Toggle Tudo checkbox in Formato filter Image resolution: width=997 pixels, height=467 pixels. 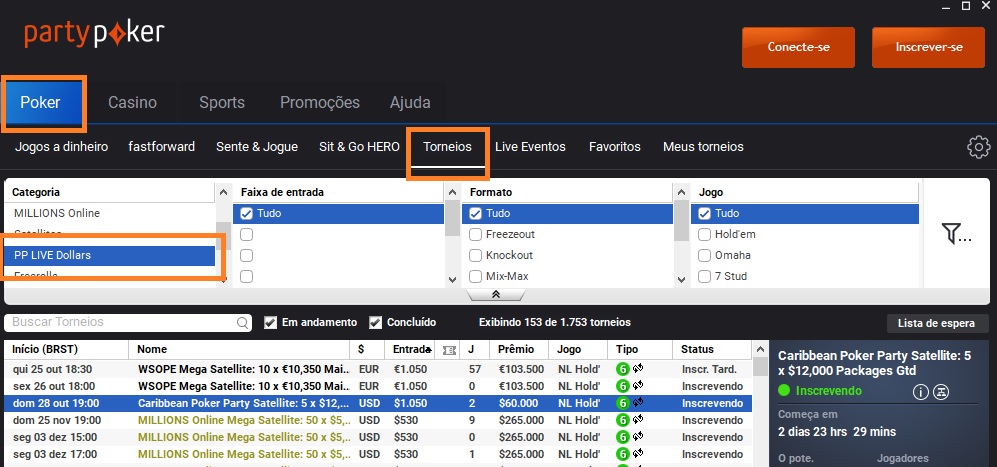pos(476,214)
